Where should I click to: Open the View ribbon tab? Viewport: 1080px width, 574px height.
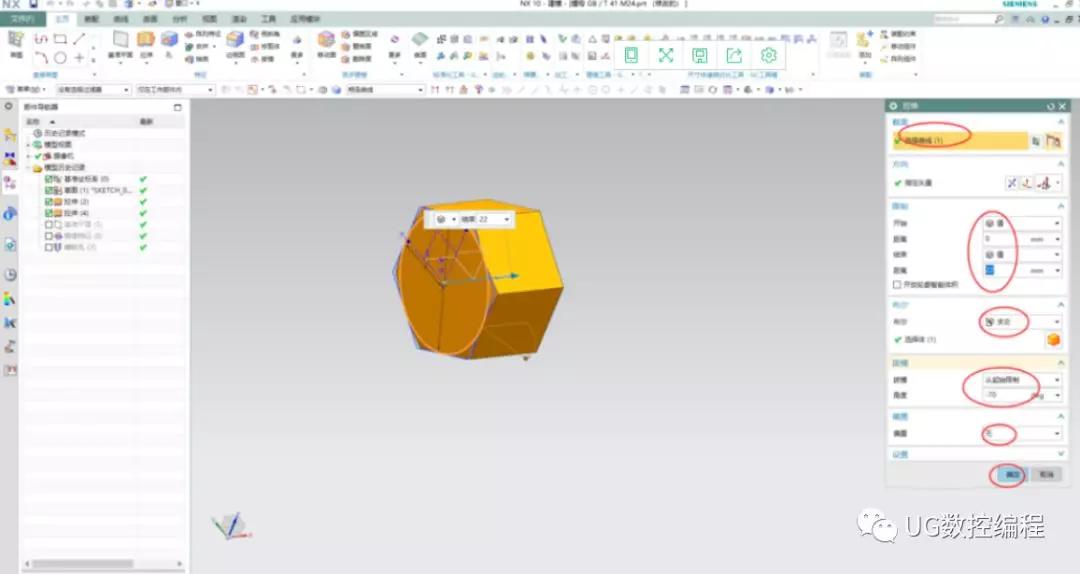[x=209, y=19]
